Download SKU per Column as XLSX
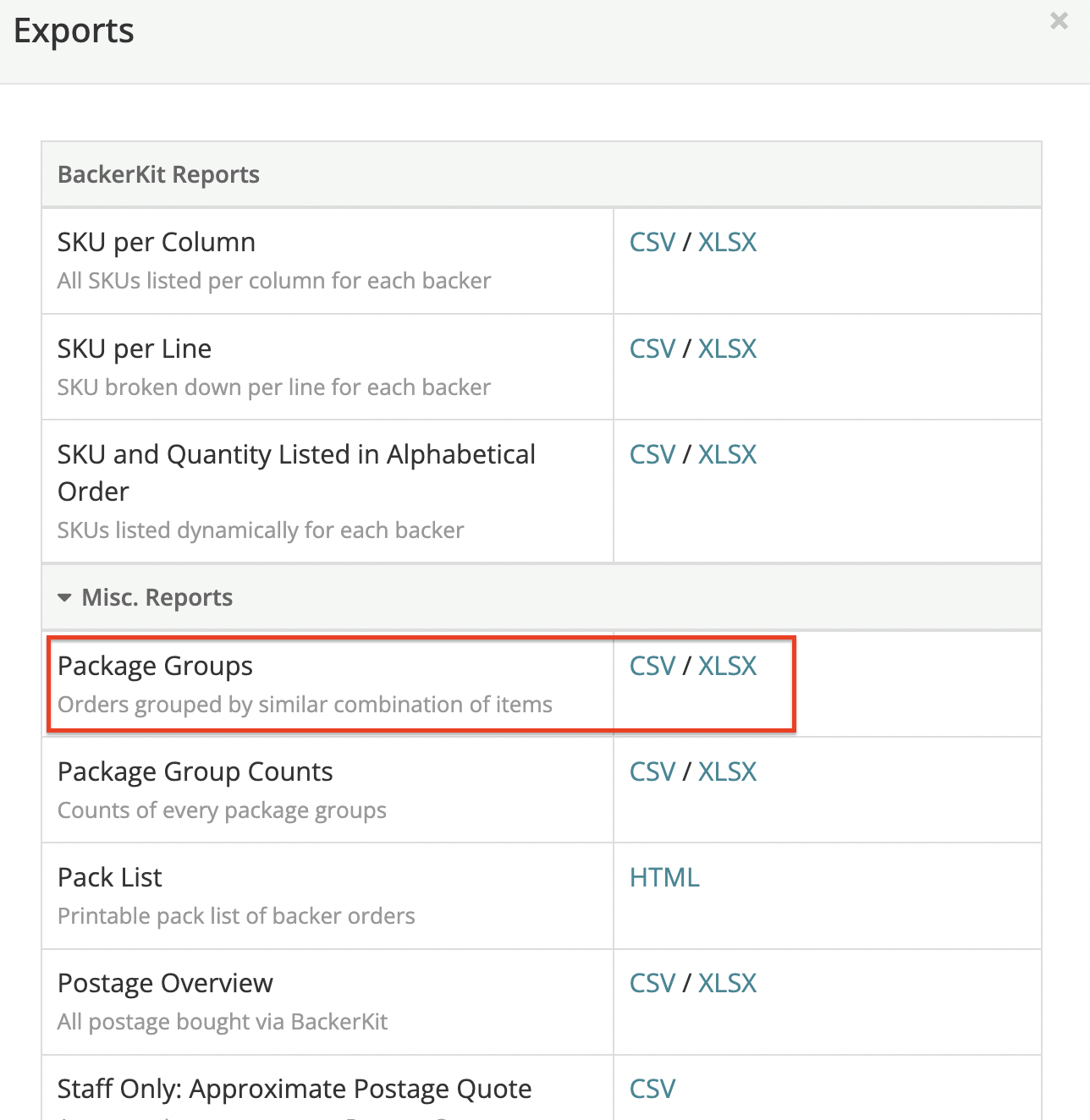Image resolution: width=1090 pixels, height=1120 pixels. (x=727, y=243)
